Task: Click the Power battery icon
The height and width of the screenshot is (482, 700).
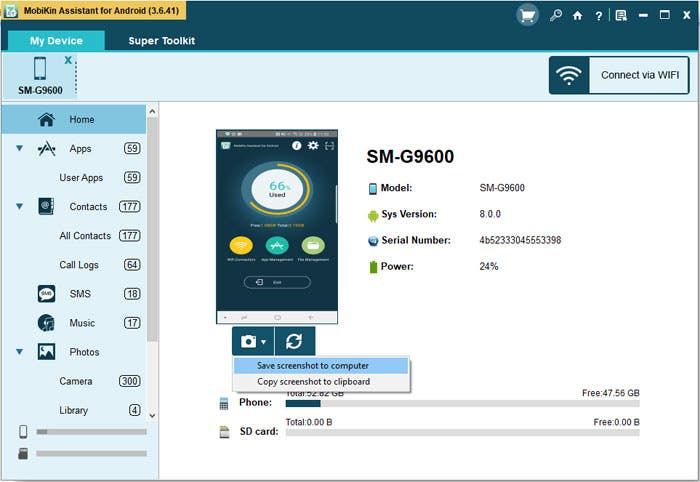Action: pyautogui.click(x=373, y=267)
